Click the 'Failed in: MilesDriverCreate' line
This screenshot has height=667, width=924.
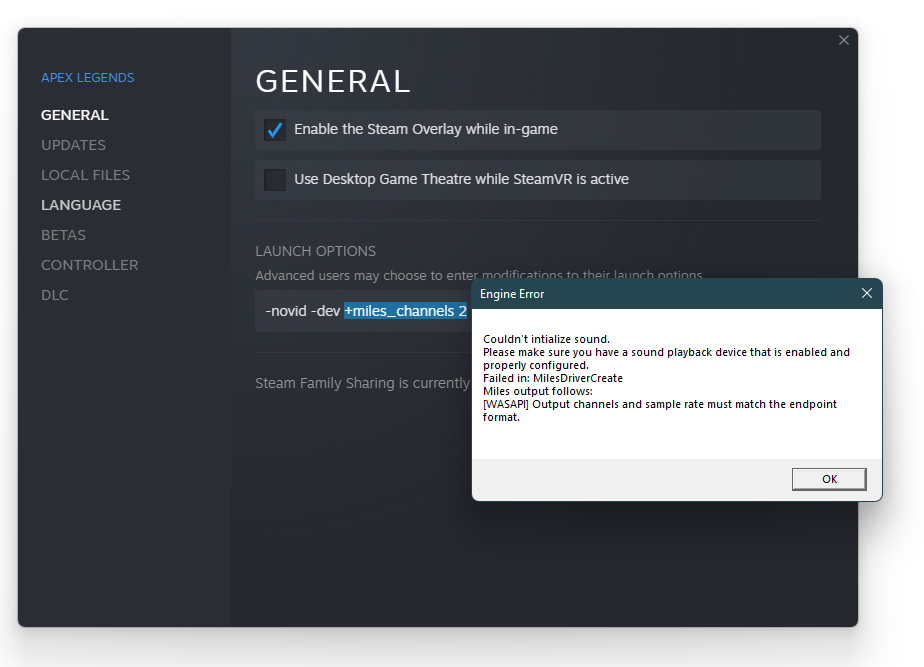(553, 378)
